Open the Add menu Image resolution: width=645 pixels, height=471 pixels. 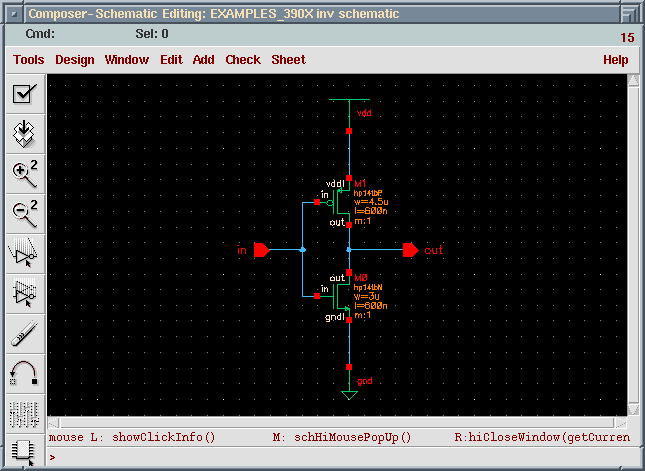[x=204, y=60]
